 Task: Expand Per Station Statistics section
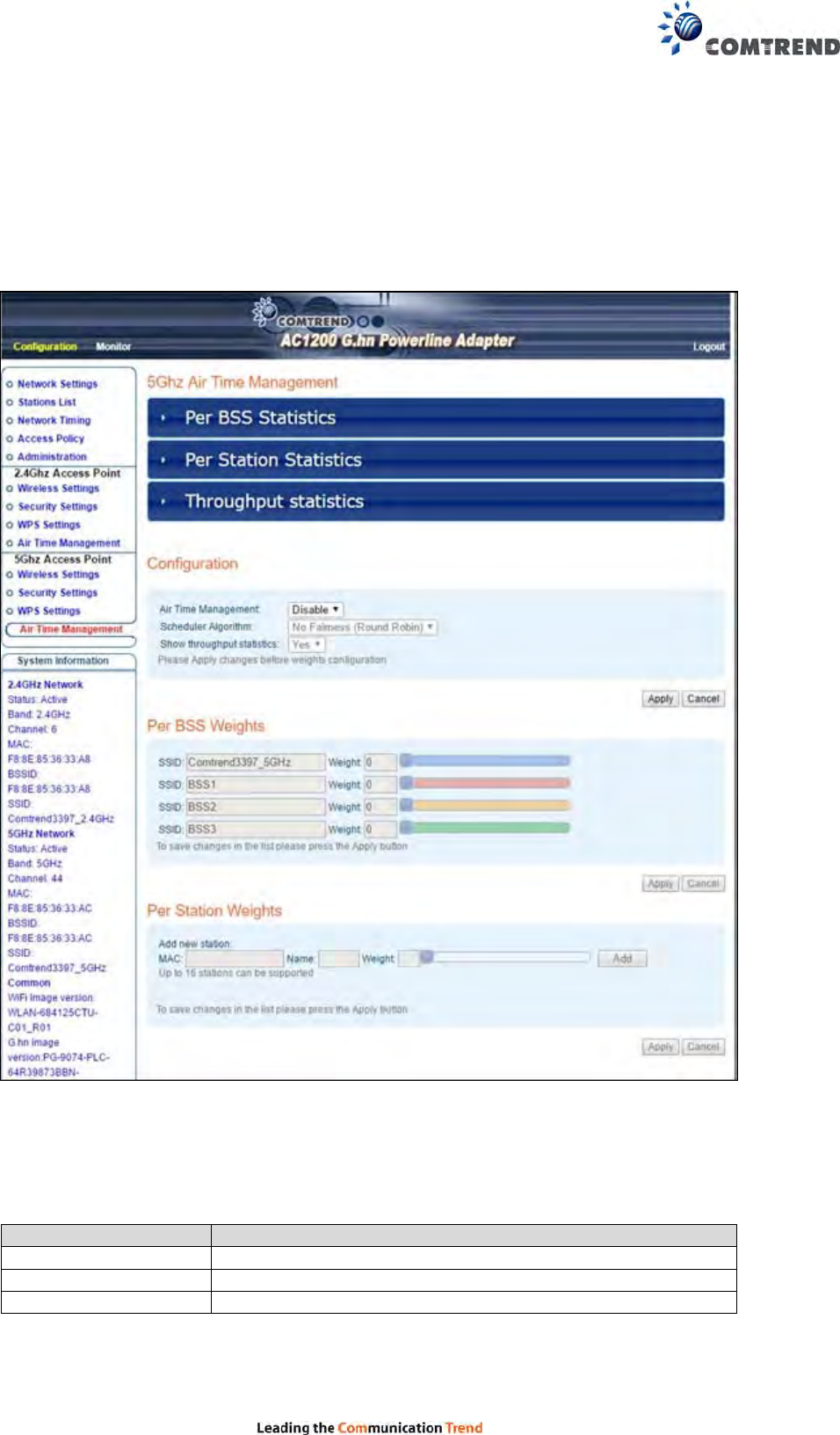(436, 460)
